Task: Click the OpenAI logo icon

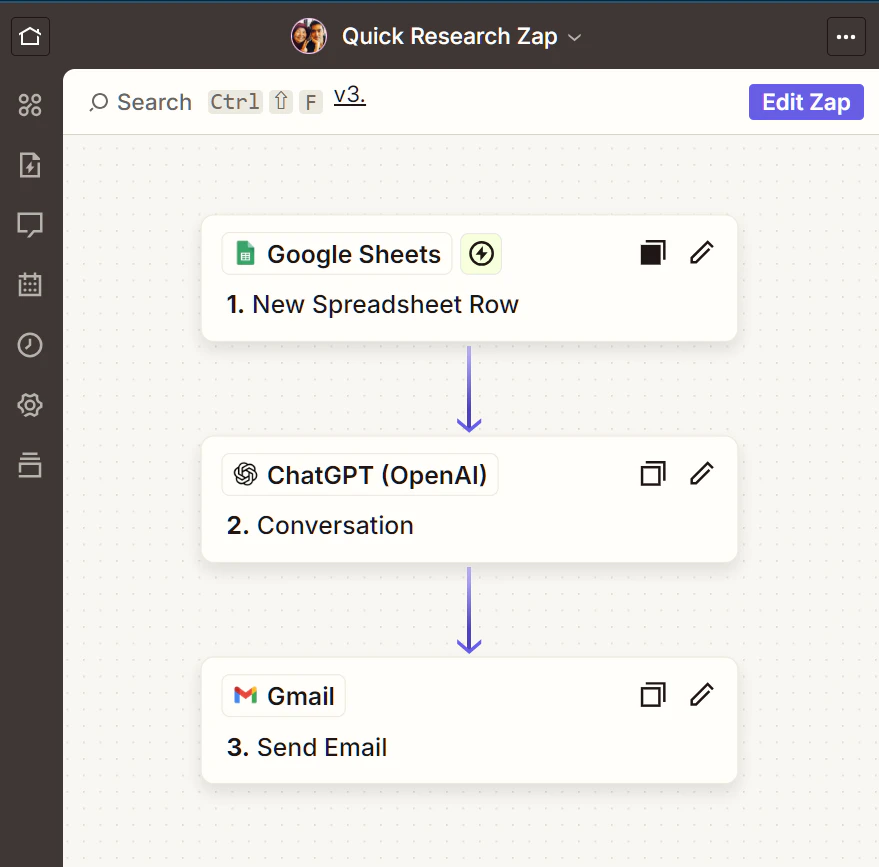Action: point(245,474)
